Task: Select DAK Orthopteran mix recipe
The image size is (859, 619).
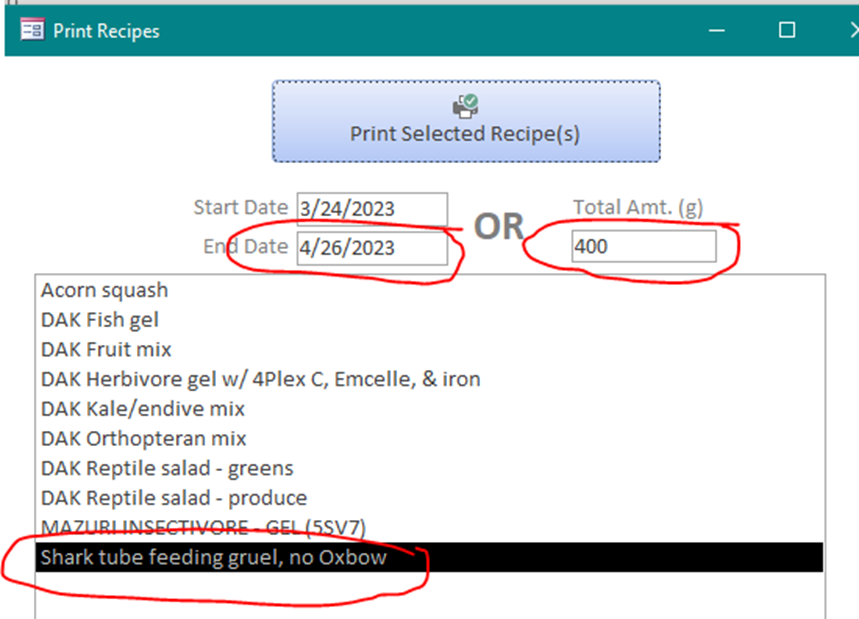Action: [430, 438]
